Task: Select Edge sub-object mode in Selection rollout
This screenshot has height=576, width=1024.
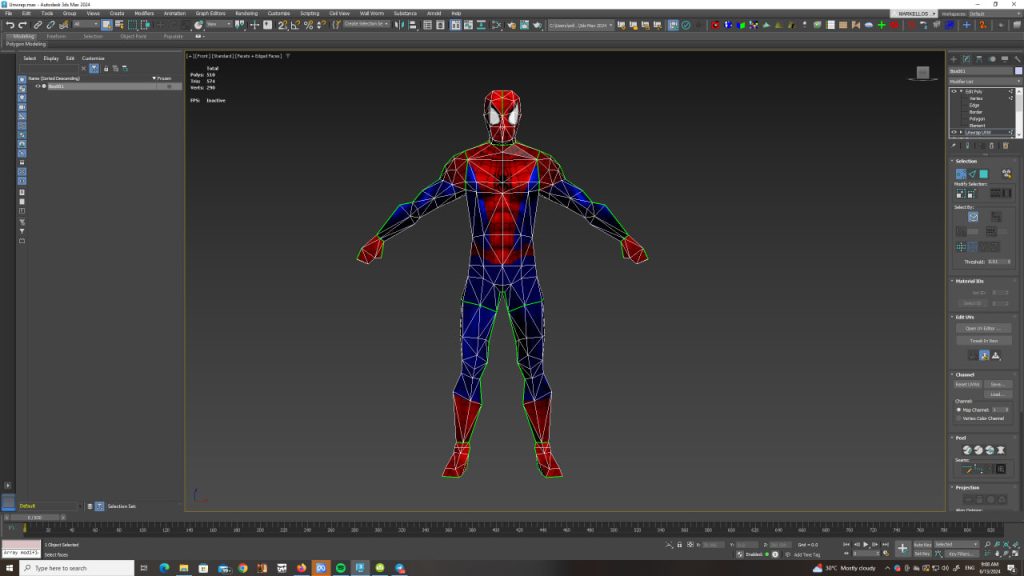Action: pos(972,174)
